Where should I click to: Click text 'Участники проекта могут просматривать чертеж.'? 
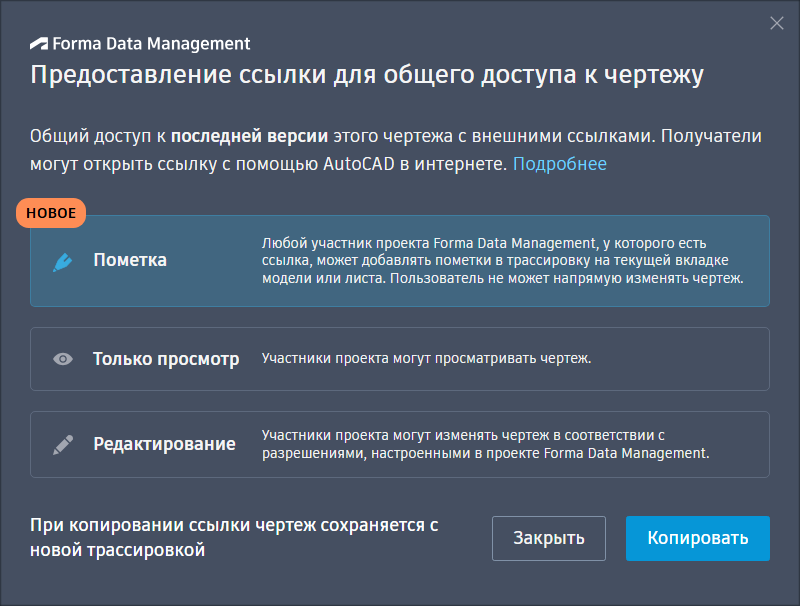tap(427, 359)
